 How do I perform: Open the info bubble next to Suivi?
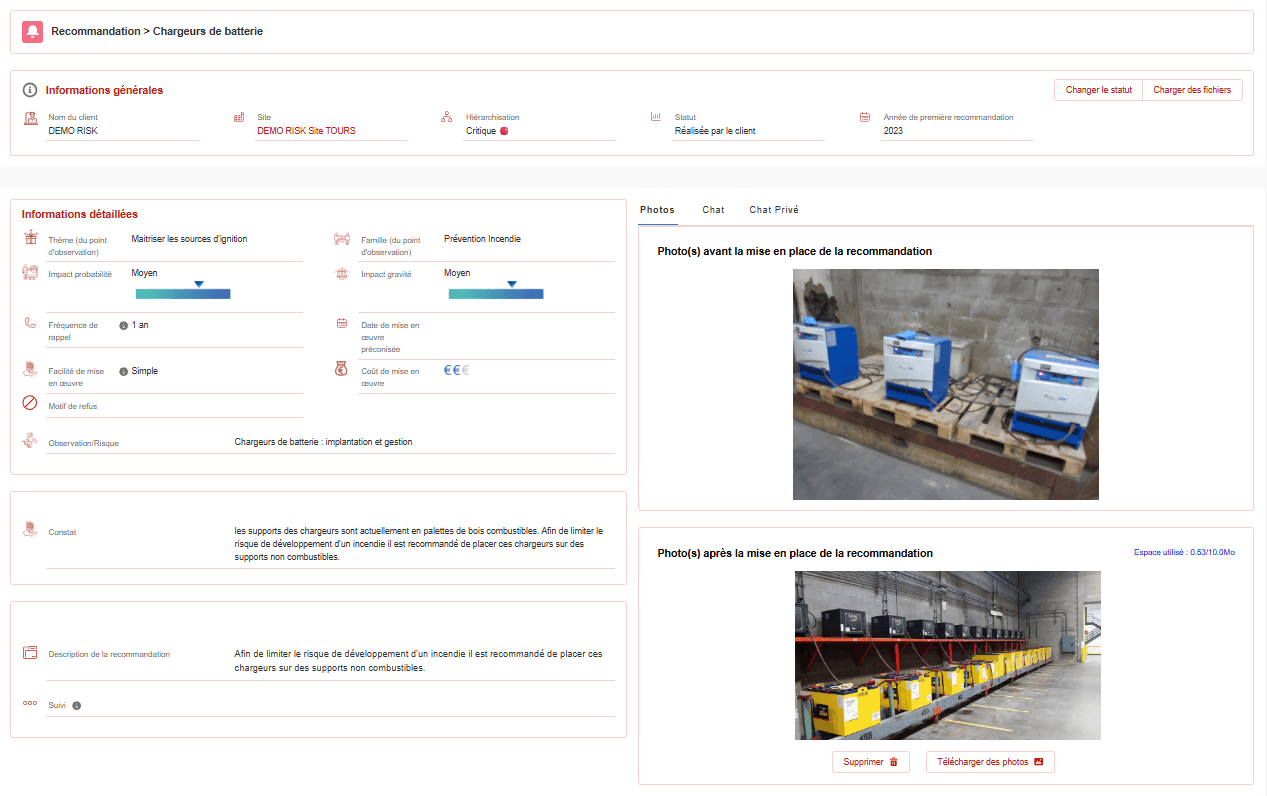click(x=77, y=706)
